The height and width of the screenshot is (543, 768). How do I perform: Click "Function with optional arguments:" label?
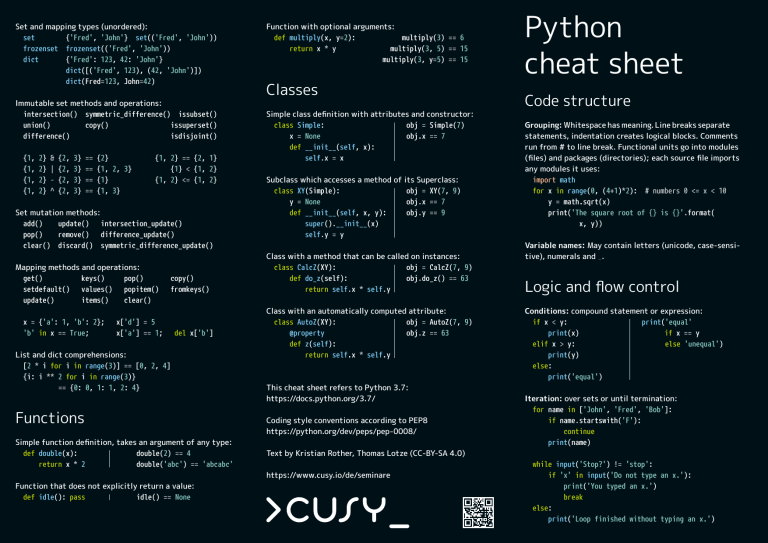(330, 27)
